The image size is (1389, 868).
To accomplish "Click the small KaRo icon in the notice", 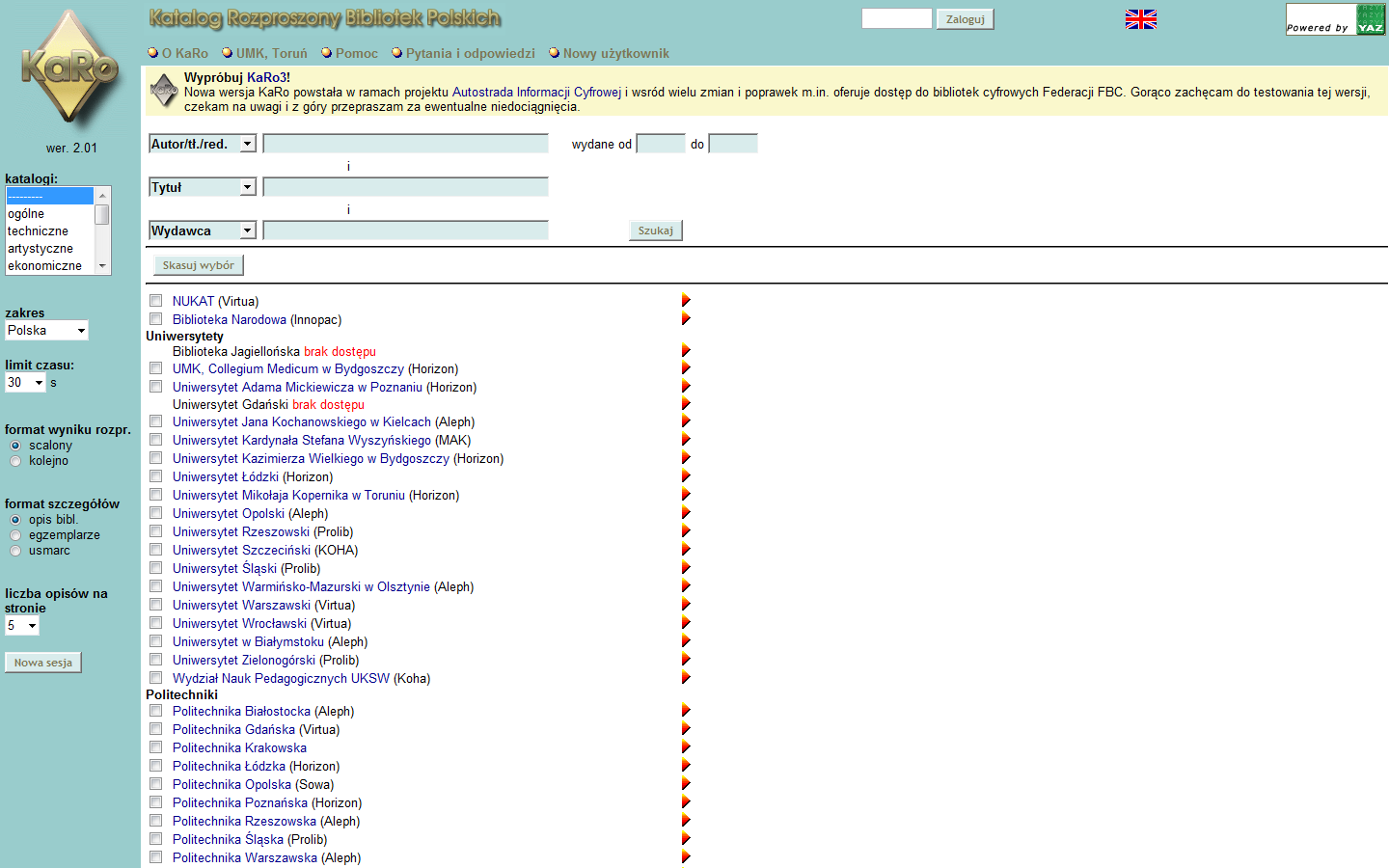I will point(164,91).
